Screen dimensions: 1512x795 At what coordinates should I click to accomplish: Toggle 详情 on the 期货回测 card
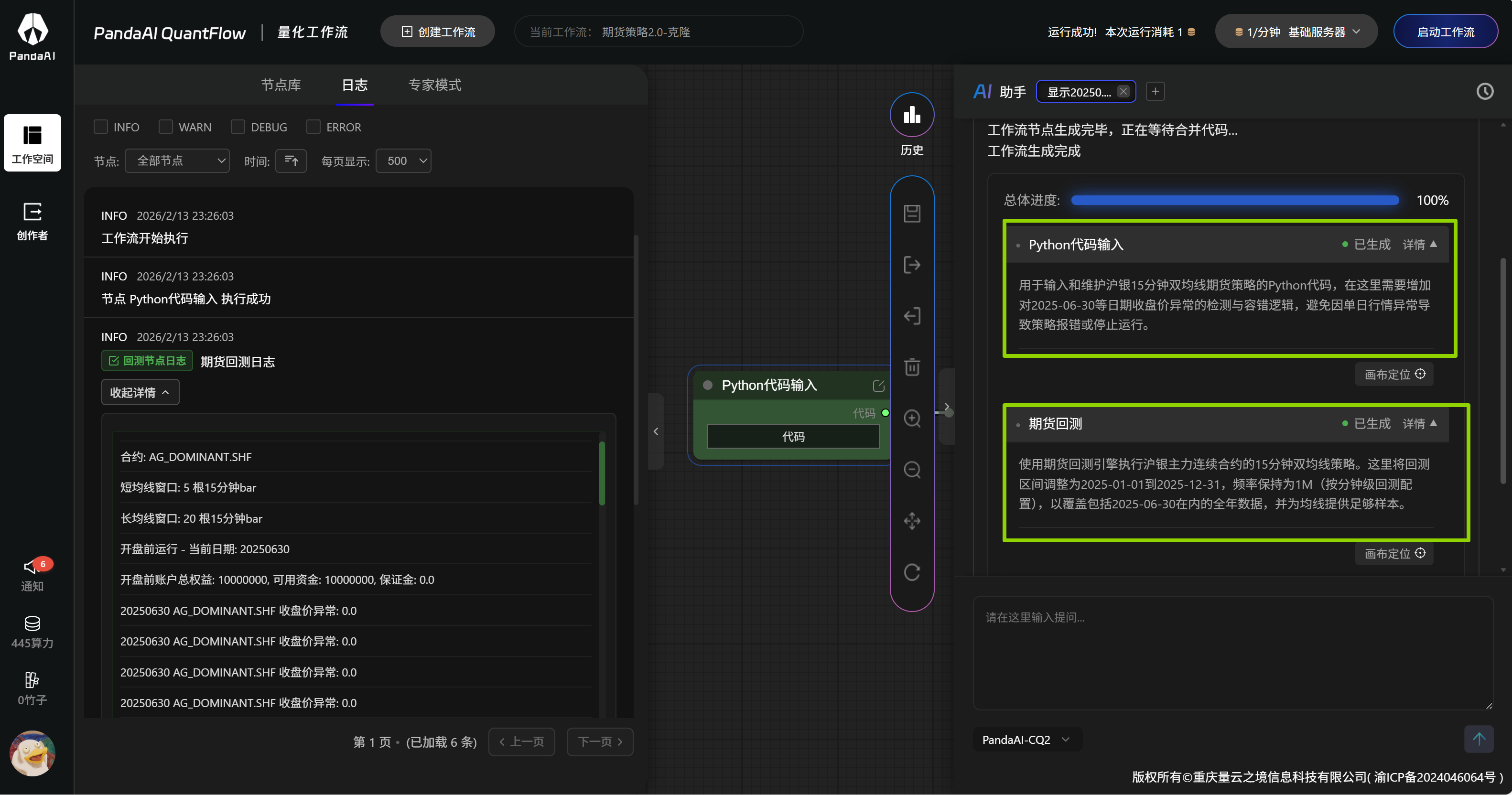click(x=1419, y=424)
